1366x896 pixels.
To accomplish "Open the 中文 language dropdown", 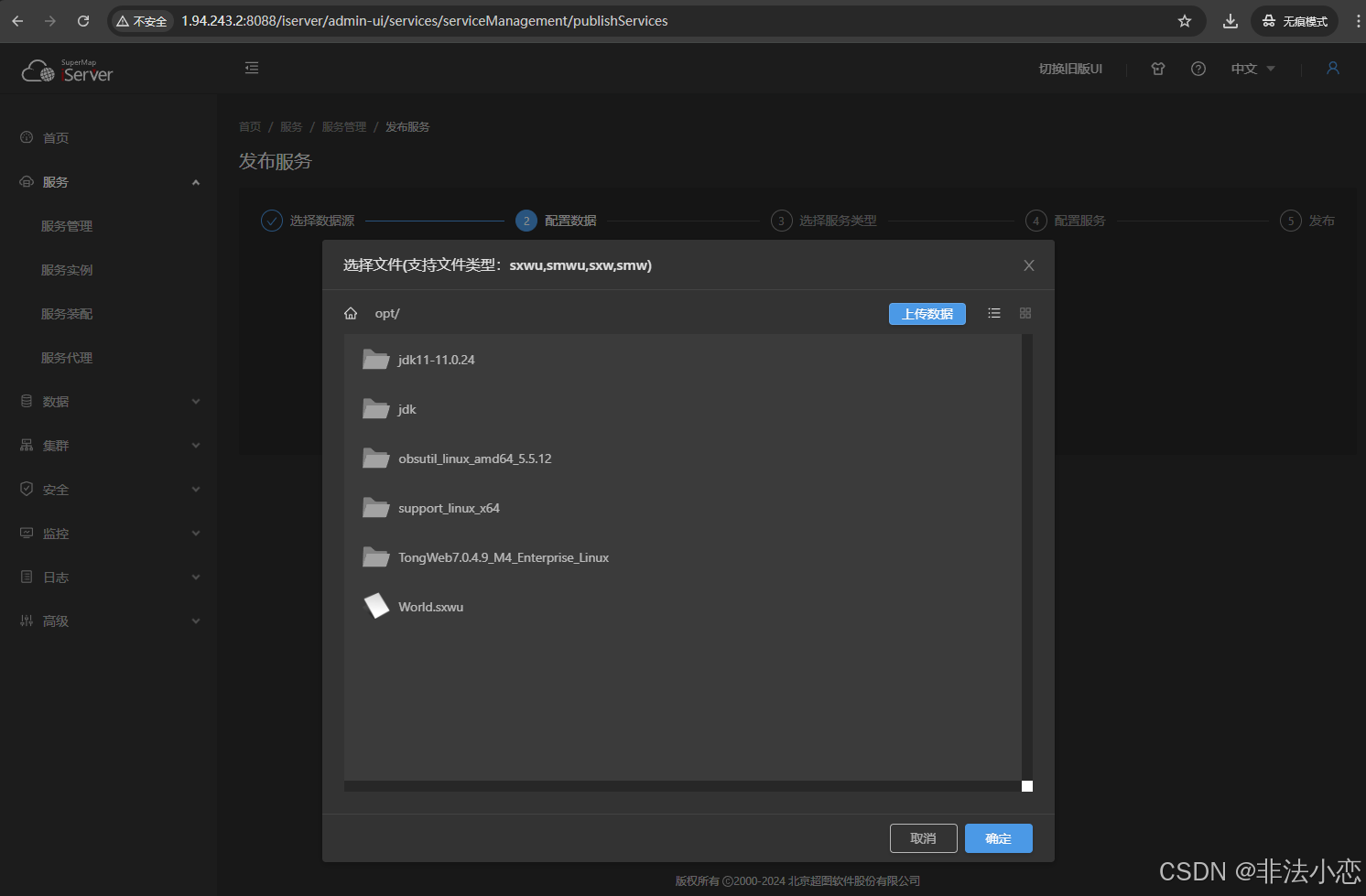I will [x=1252, y=69].
